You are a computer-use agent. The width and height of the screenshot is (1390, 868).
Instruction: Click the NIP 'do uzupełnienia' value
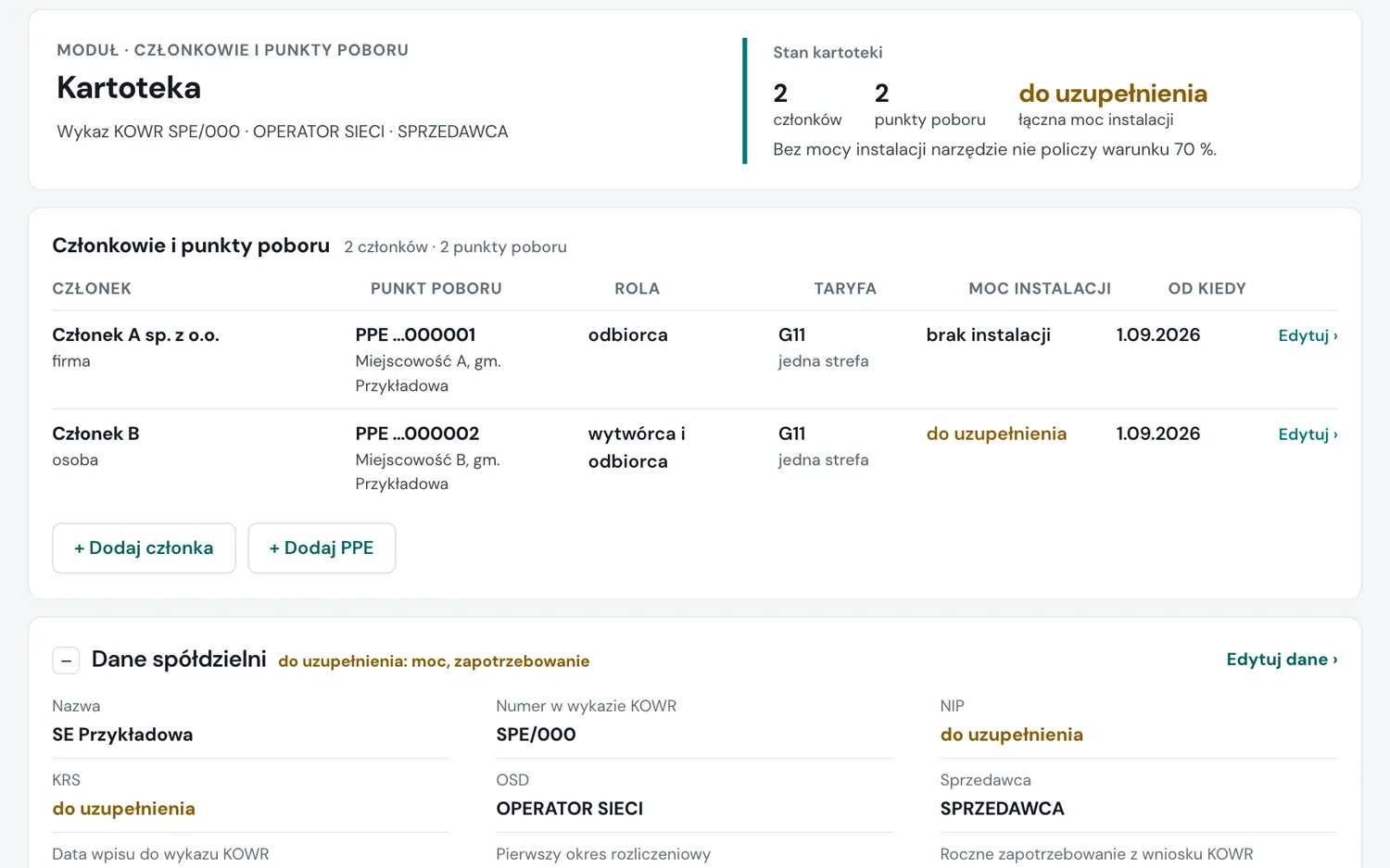[1011, 735]
